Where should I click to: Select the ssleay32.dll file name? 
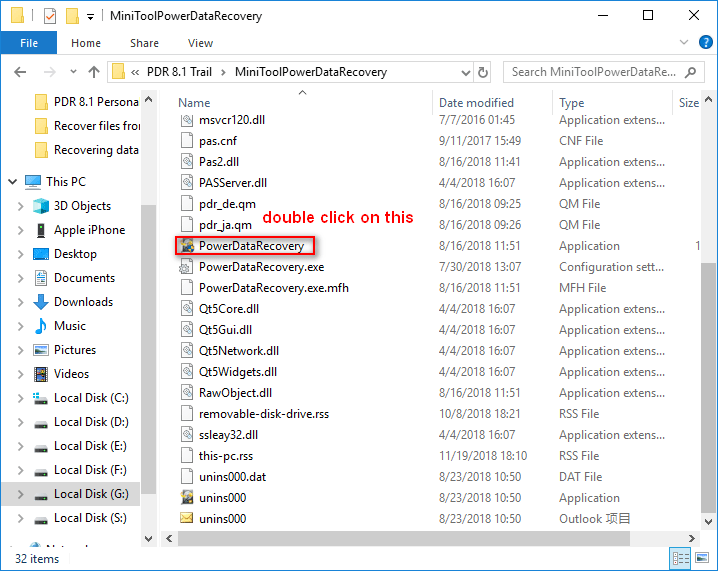pyautogui.click(x=228, y=435)
